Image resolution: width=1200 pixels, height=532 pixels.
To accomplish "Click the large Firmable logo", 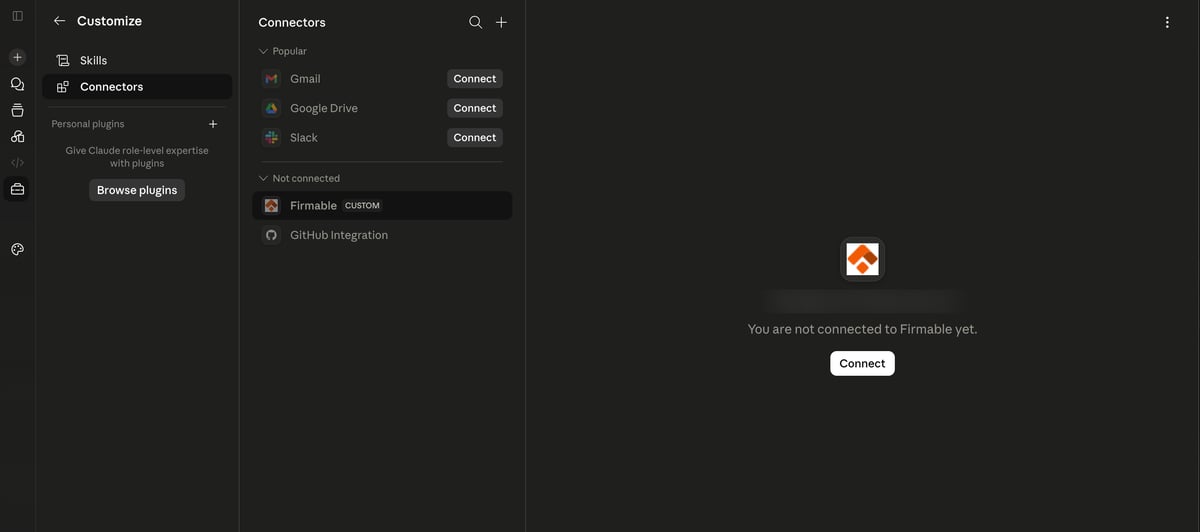I will click(x=862, y=259).
